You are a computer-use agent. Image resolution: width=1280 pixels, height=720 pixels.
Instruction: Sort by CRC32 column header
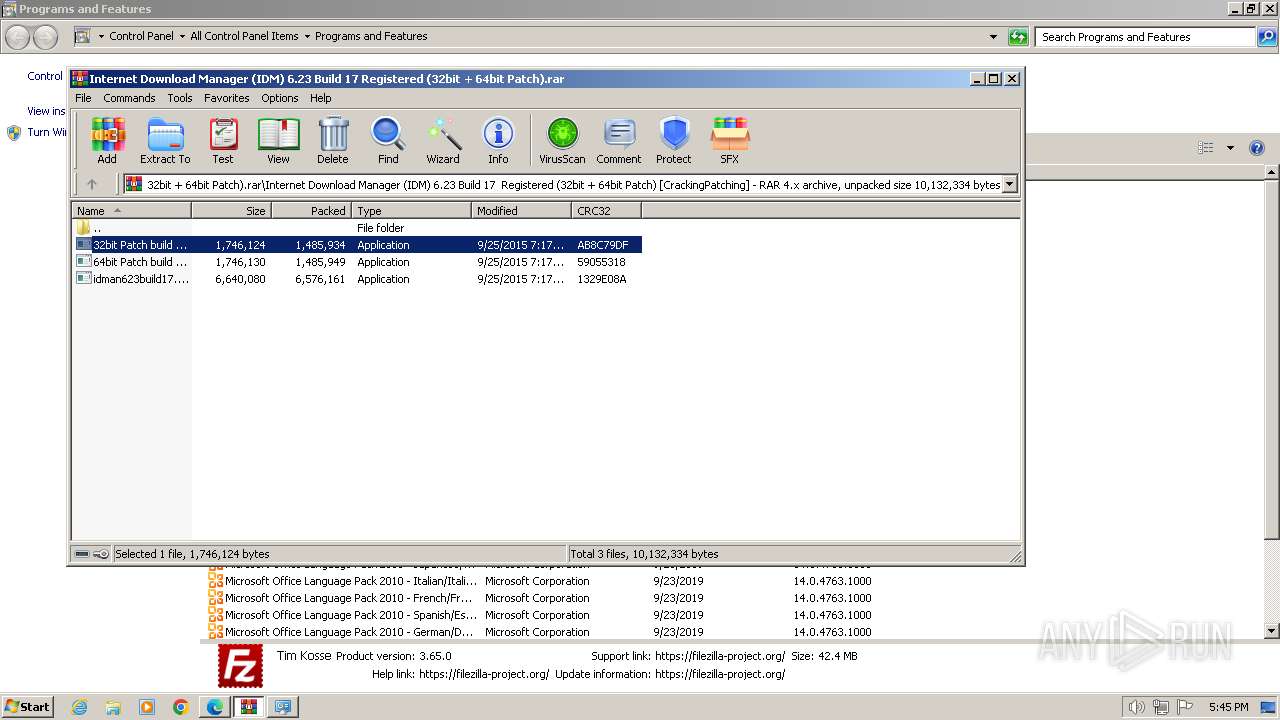pos(606,210)
